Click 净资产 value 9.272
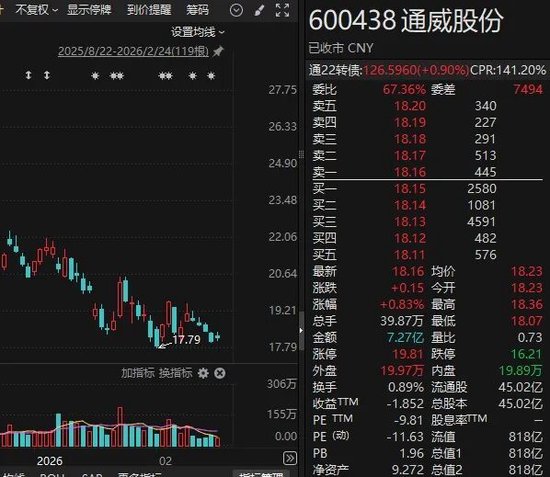This screenshot has width=550, height=477. [x=408, y=470]
